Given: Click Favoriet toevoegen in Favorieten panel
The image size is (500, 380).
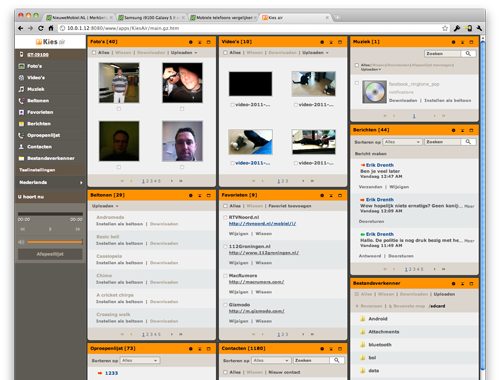Looking at the screenshot, I should tap(290, 206).
